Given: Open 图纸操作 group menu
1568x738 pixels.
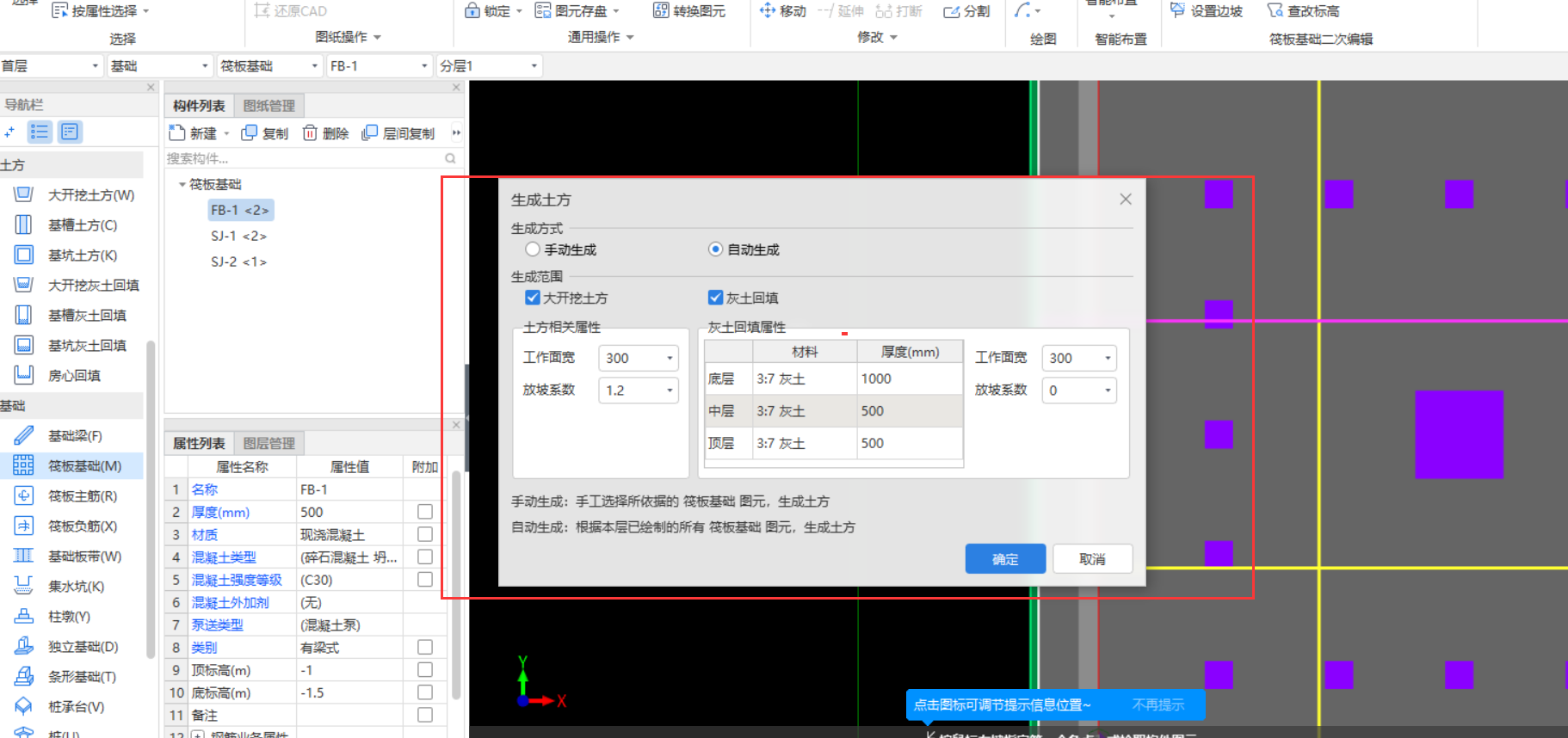Looking at the screenshot, I should [x=348, y=37].
